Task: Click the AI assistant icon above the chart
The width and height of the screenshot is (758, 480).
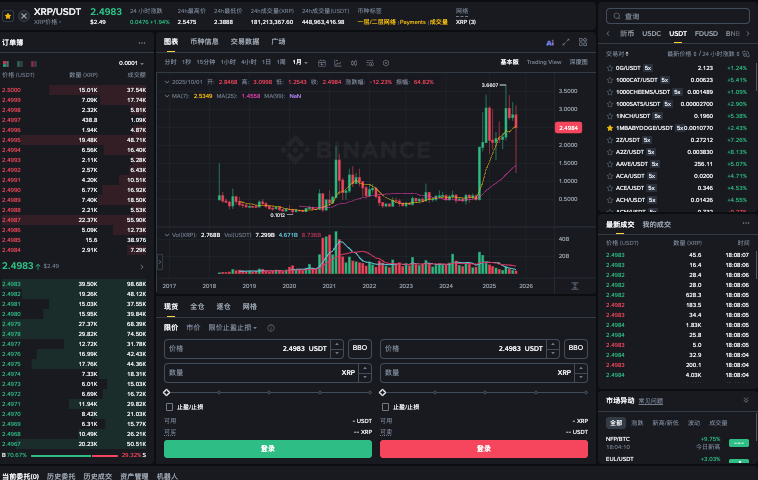Action: point(549,42)
